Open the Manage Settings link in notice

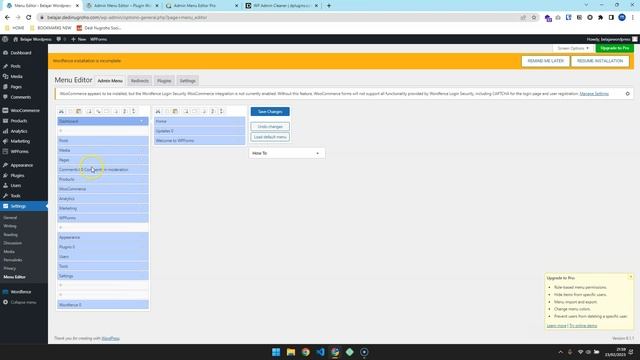coord(594,94)
